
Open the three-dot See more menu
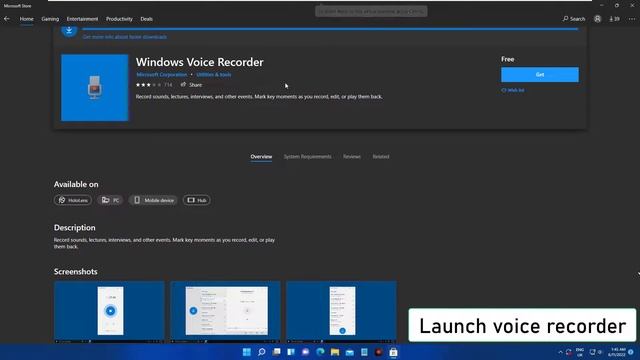(x=632, y=19)
